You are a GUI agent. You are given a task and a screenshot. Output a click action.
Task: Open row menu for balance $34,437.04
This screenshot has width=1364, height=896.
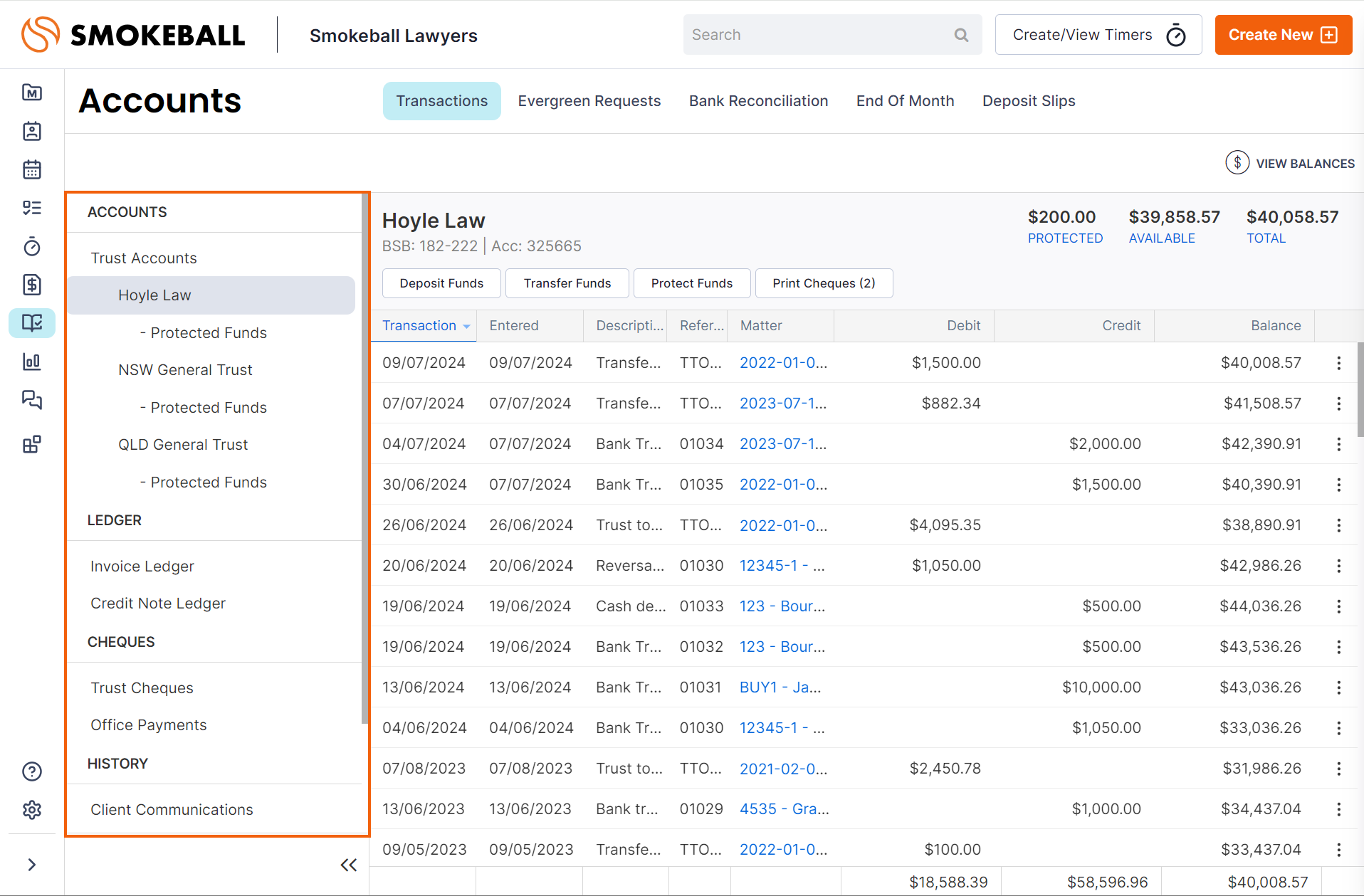1339,809
